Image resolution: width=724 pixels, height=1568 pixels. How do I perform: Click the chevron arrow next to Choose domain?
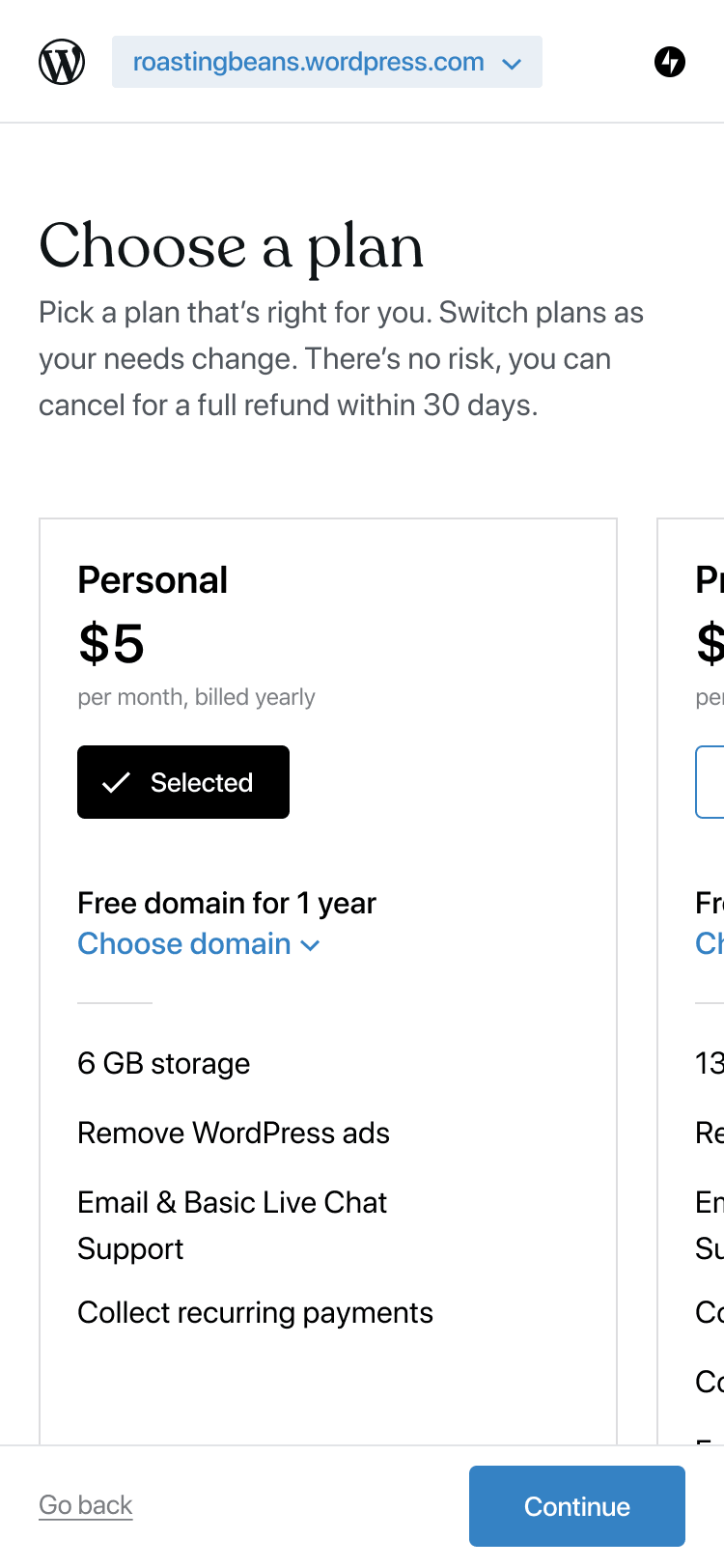[311, 945]
